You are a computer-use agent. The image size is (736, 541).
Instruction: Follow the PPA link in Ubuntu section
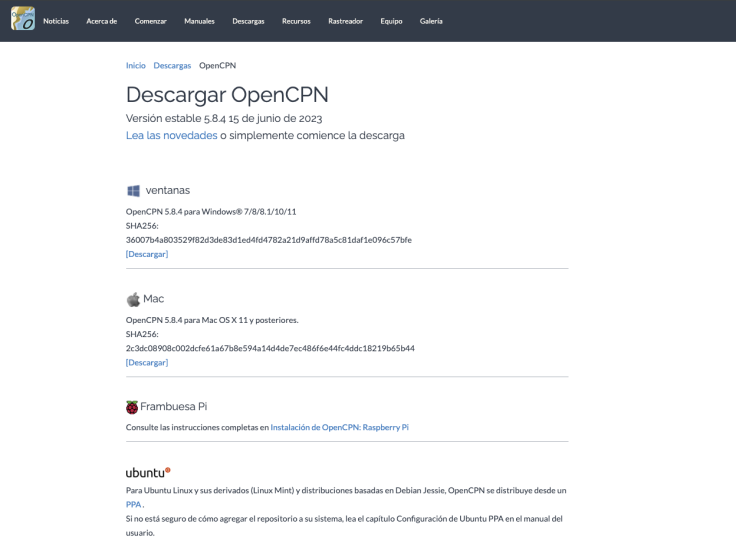tap(133, 504)
